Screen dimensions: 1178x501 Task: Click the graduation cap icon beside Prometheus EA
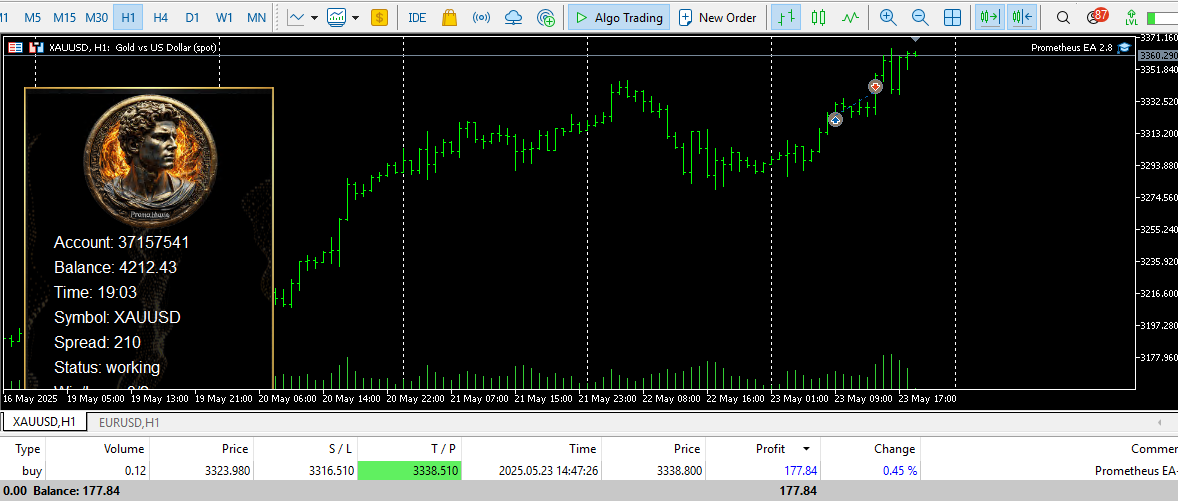coord(1124,47)
